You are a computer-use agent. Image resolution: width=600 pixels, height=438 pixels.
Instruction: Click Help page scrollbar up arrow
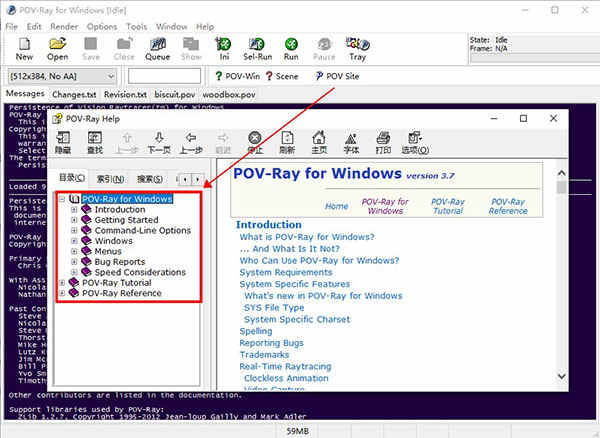[x=561, y=173]
